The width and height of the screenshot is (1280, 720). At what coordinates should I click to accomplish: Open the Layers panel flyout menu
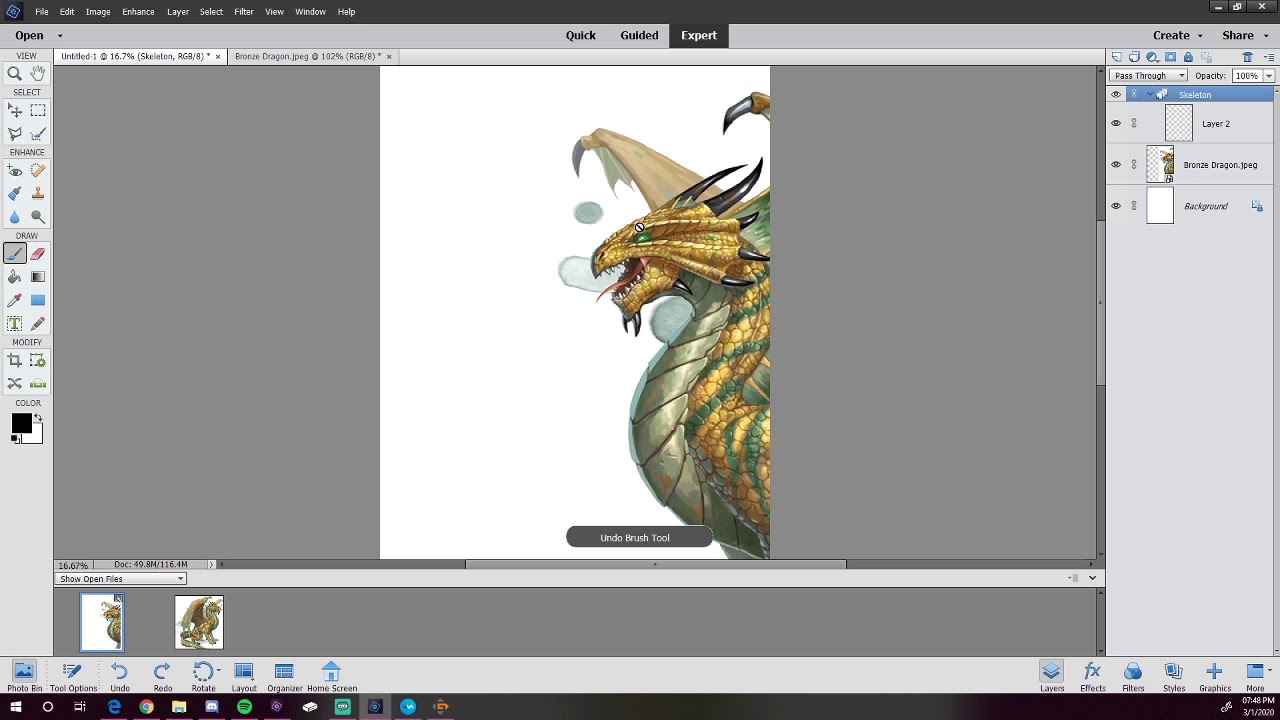pyautogui.click(x=1269, y=57)
